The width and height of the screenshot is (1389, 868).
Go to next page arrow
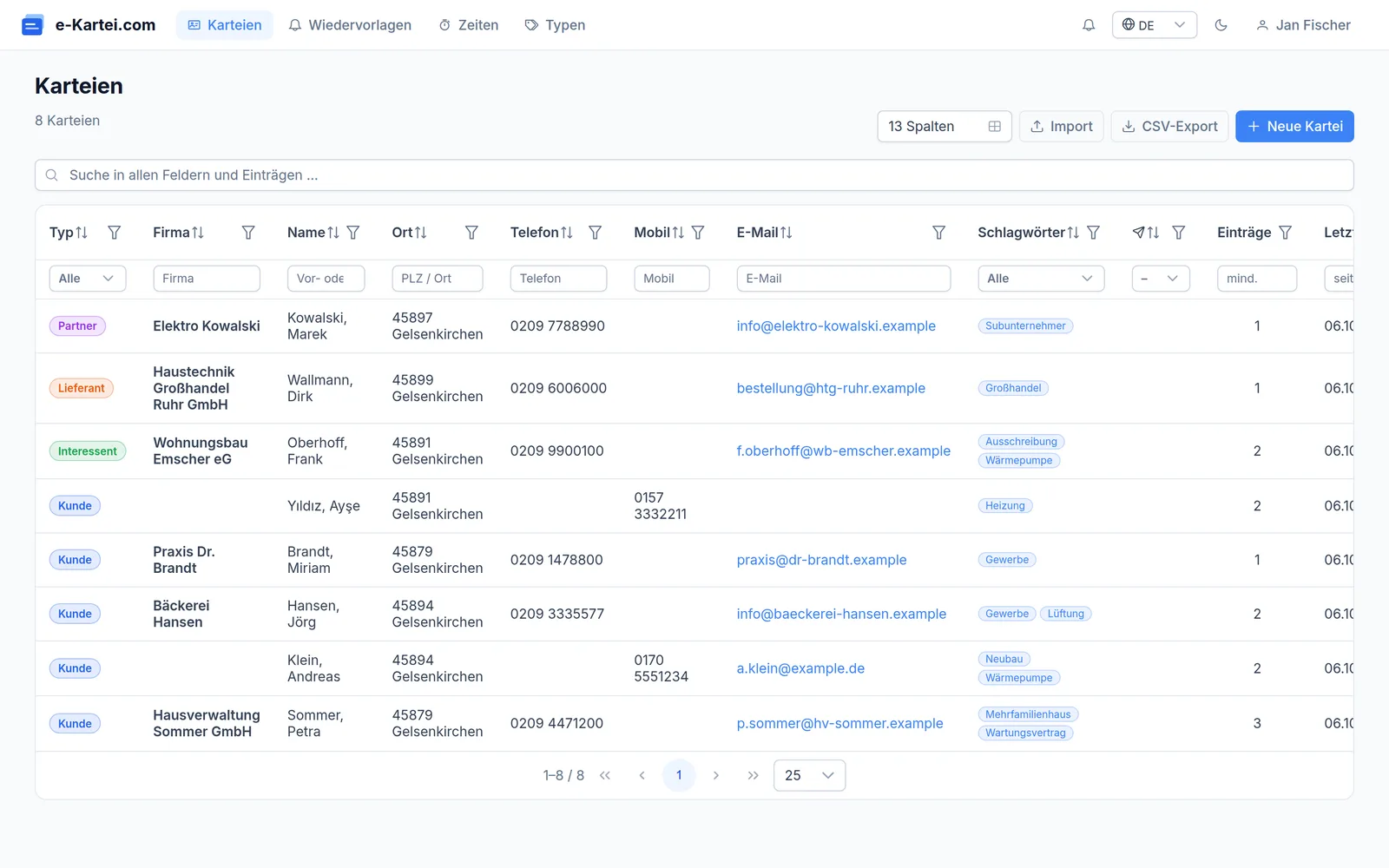tap(716, 775)
